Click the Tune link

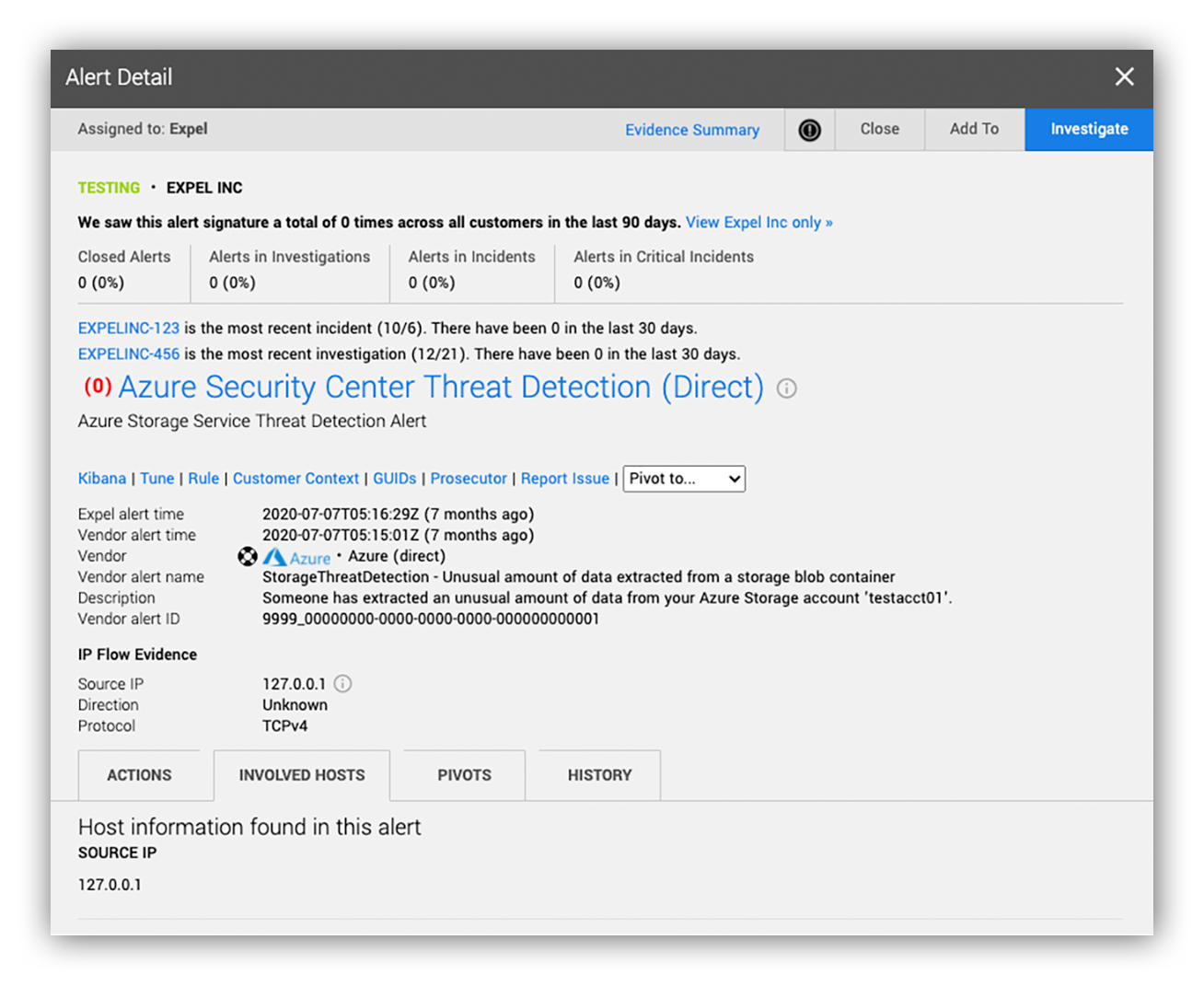(x=157, y=478)
